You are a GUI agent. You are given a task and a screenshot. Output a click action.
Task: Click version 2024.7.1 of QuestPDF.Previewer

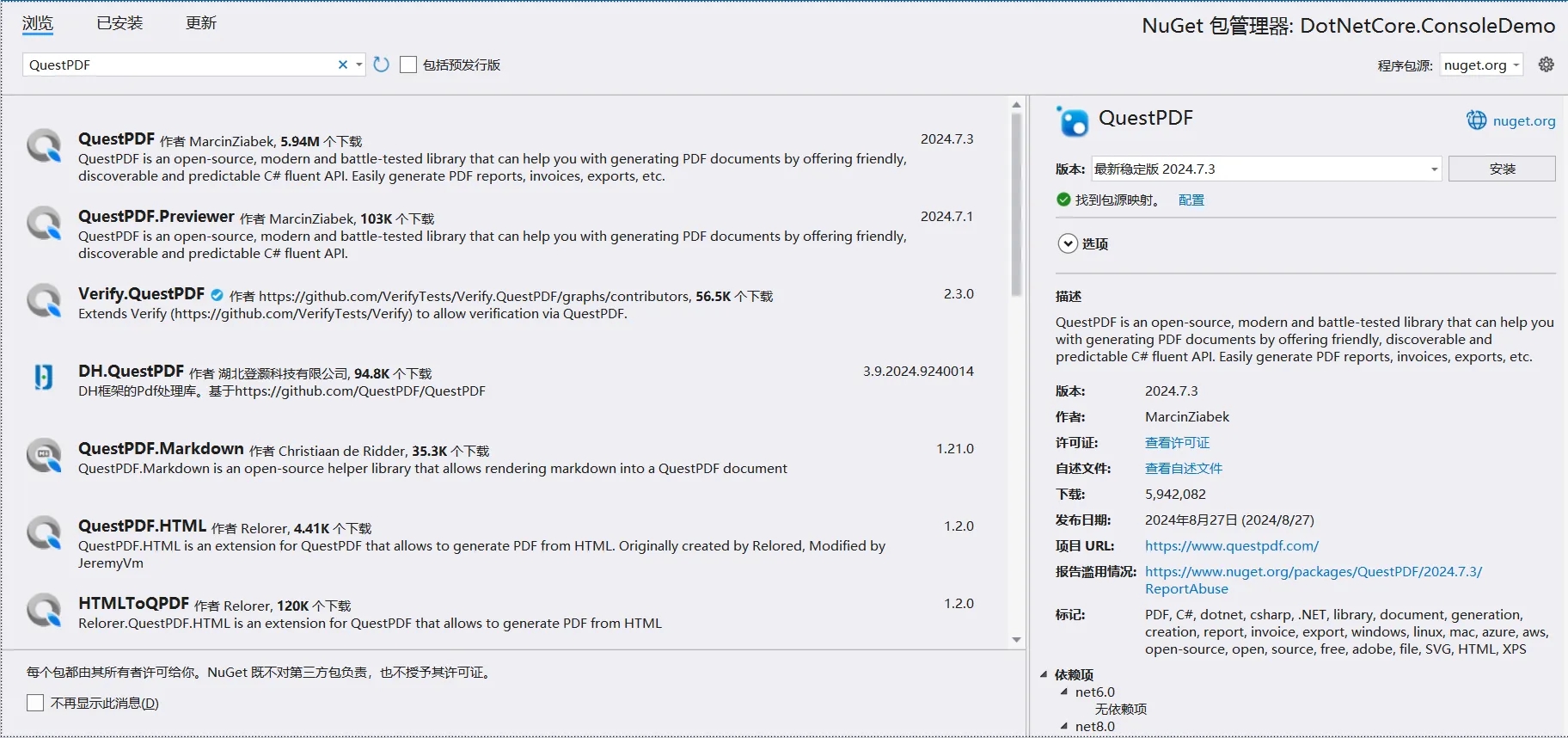point(946,216)
